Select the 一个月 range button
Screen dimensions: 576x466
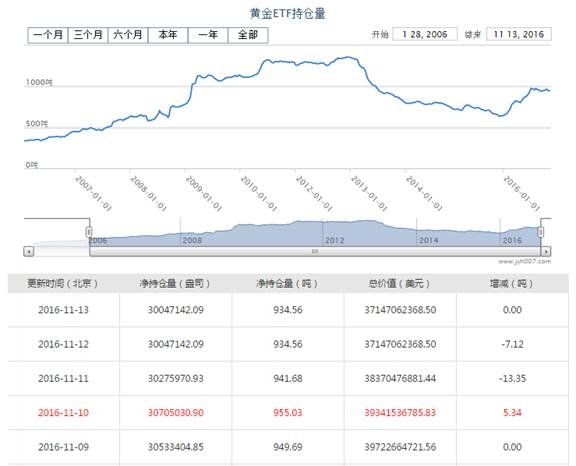pyautogui.click(x=48, y=35)
